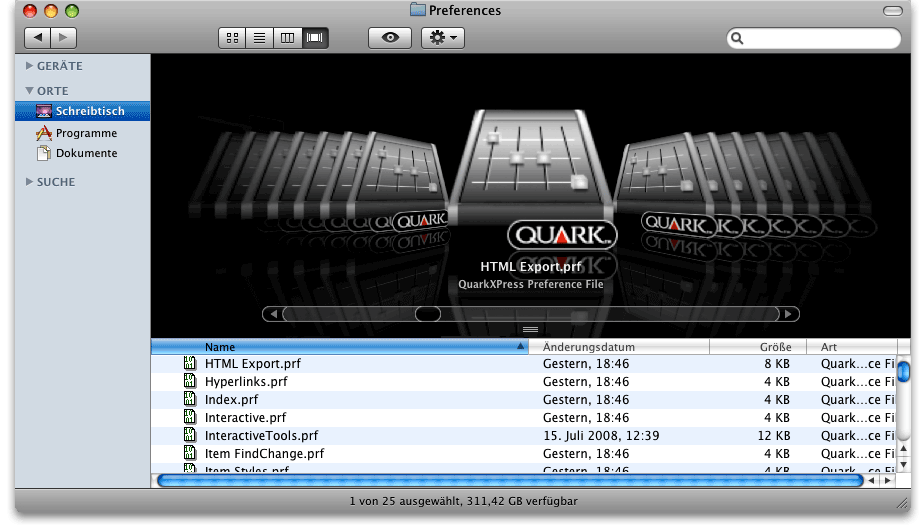922x529 pixels.
Task: Expand the SUCHE sidebar section
Action: pos(29,182)
